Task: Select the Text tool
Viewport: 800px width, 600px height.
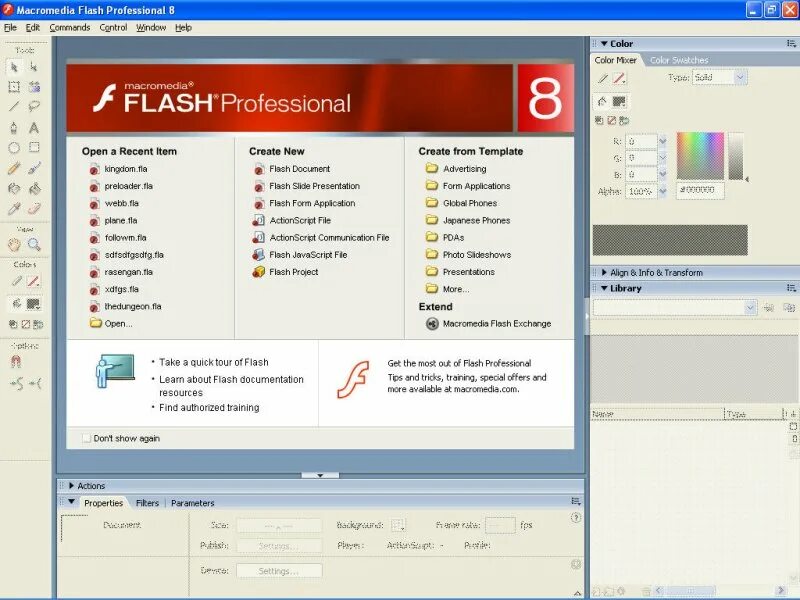Action: (34, 128)
